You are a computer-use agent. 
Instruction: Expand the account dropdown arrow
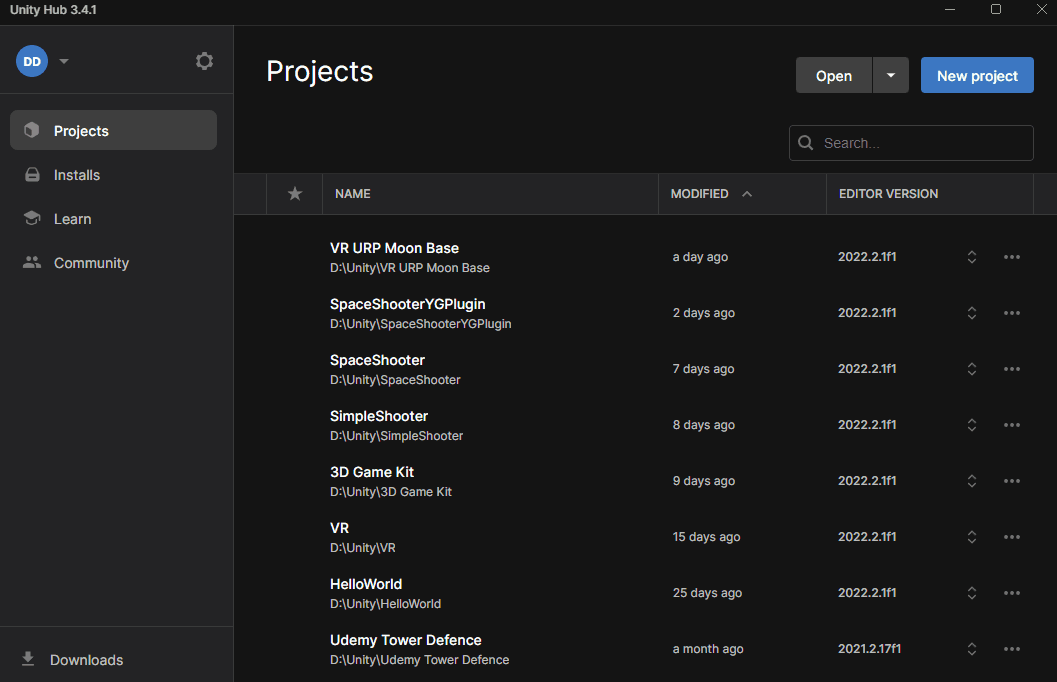click(64, 61)
